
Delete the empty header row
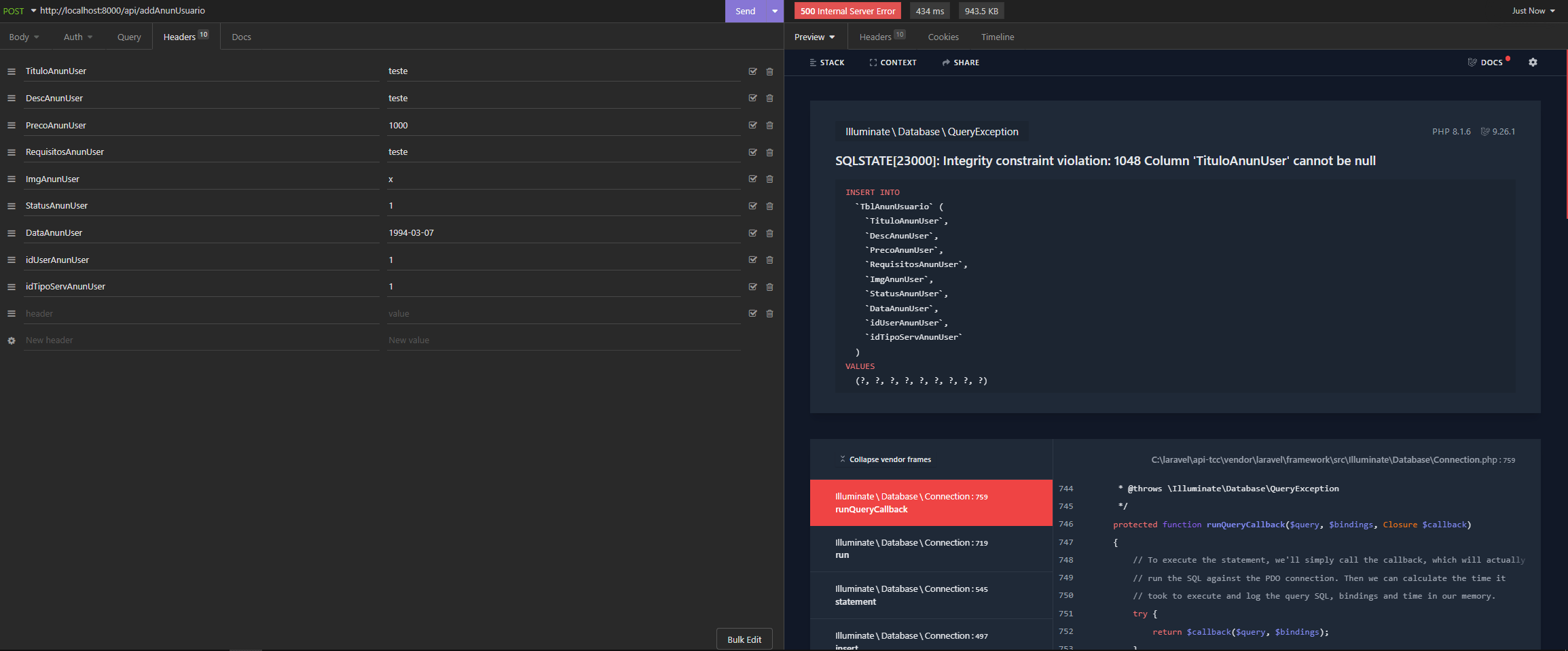[769, 313]
